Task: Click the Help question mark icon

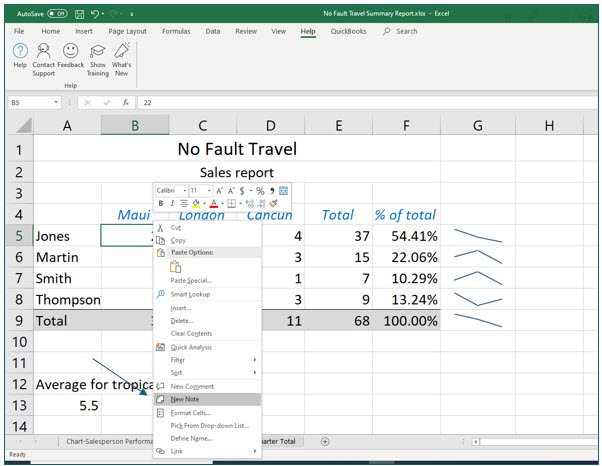Action: (x=20, y=51)
